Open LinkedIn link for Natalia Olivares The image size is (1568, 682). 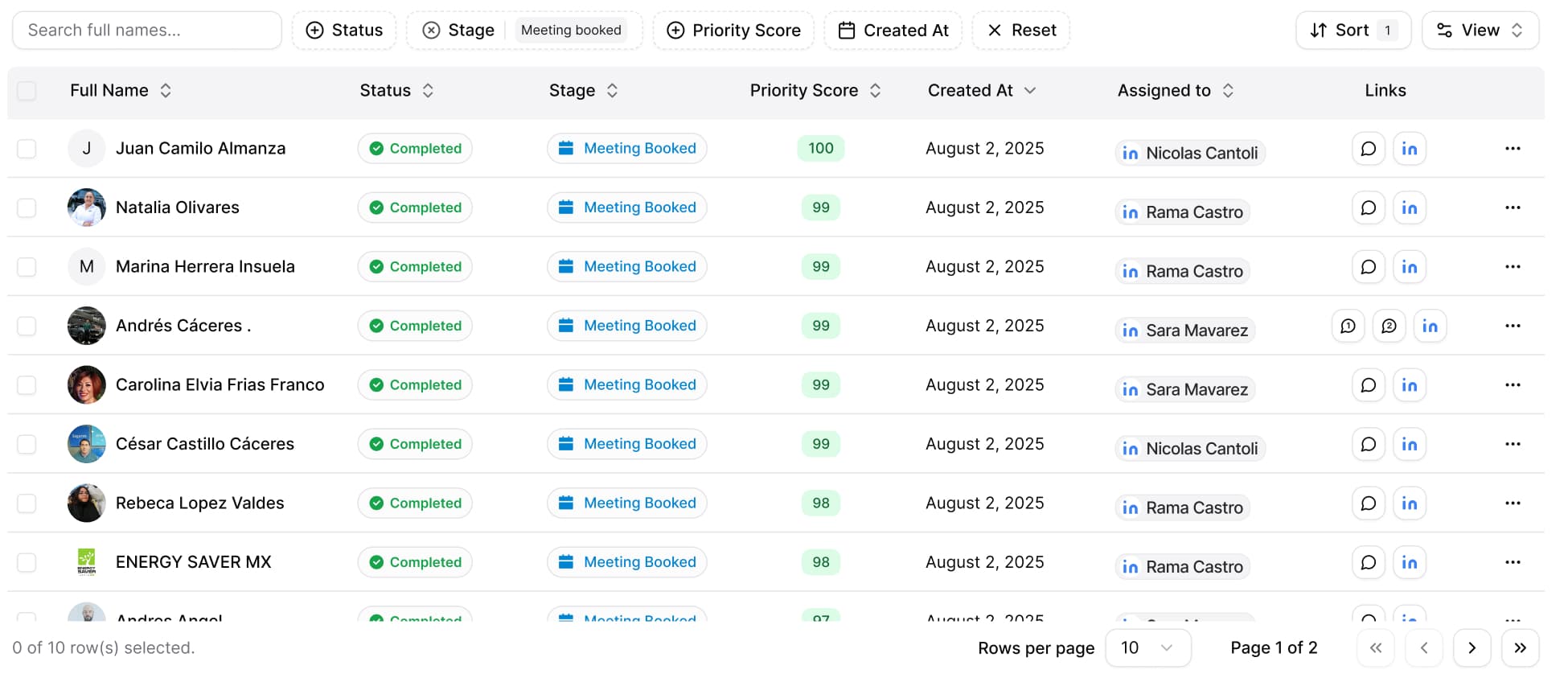pos(1409,207)
